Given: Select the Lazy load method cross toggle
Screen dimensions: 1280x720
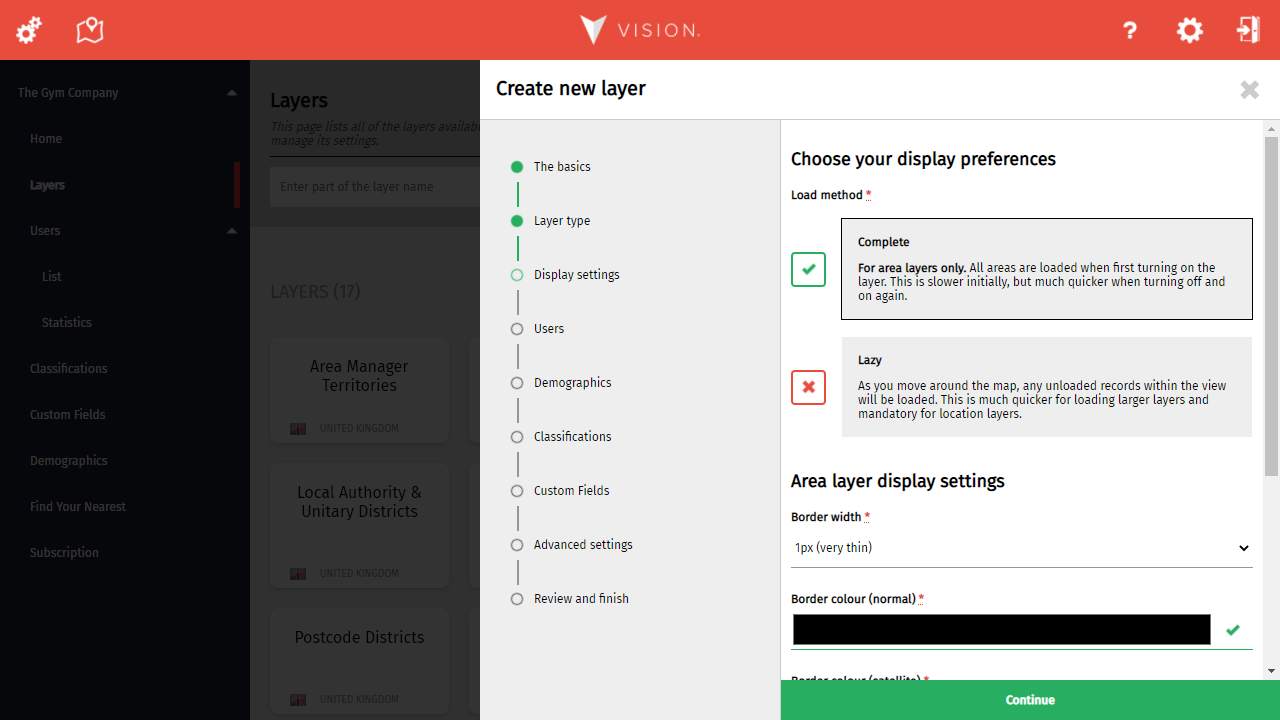Looking at the screenshot, I should pos(808,387).
